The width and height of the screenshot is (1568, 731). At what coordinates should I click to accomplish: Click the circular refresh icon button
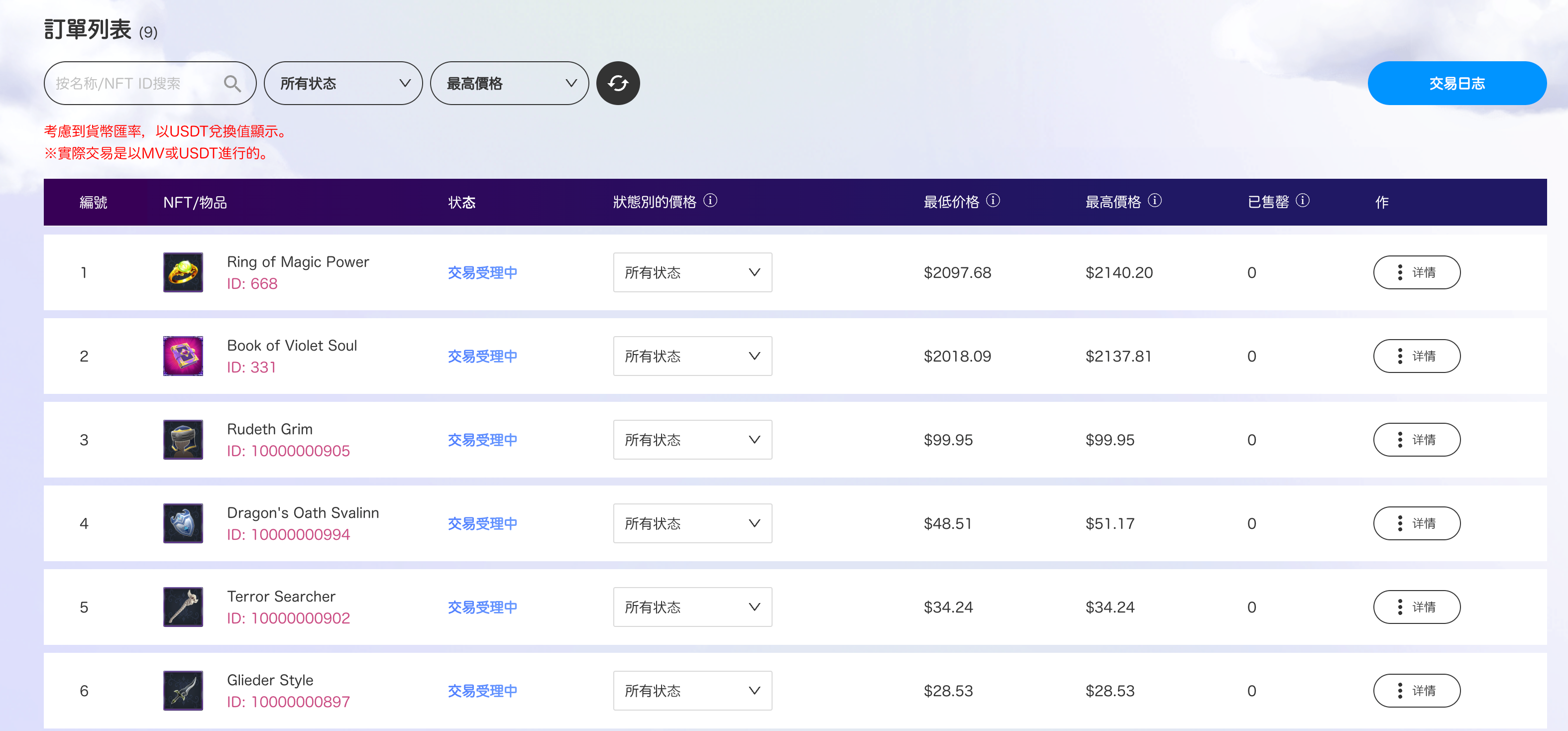tap(618, 84)
